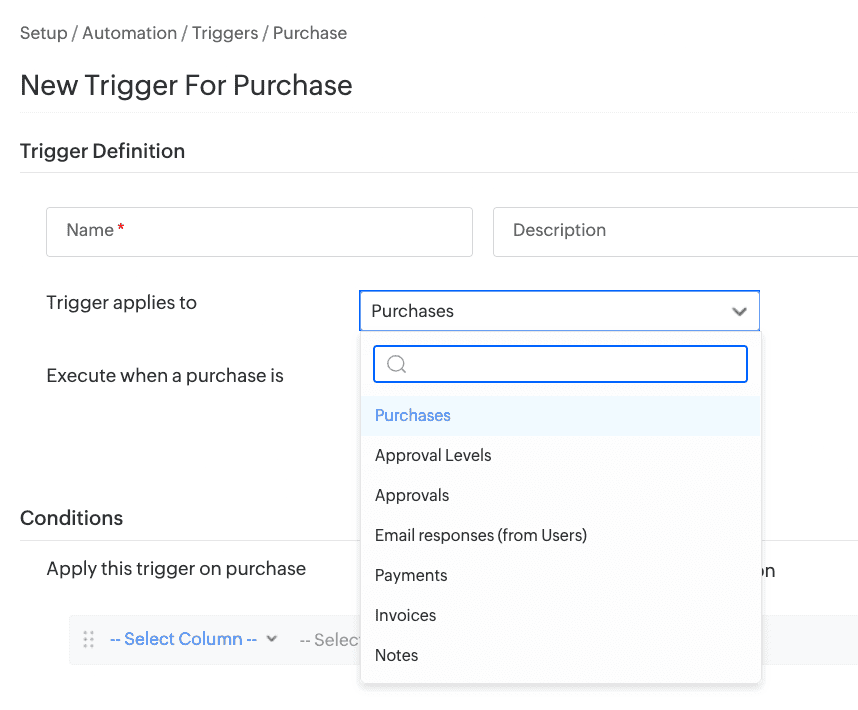This screenshot has width=858, height=710.
Task: Go to Setup in breadcrumb
Action: pos(43,33)
